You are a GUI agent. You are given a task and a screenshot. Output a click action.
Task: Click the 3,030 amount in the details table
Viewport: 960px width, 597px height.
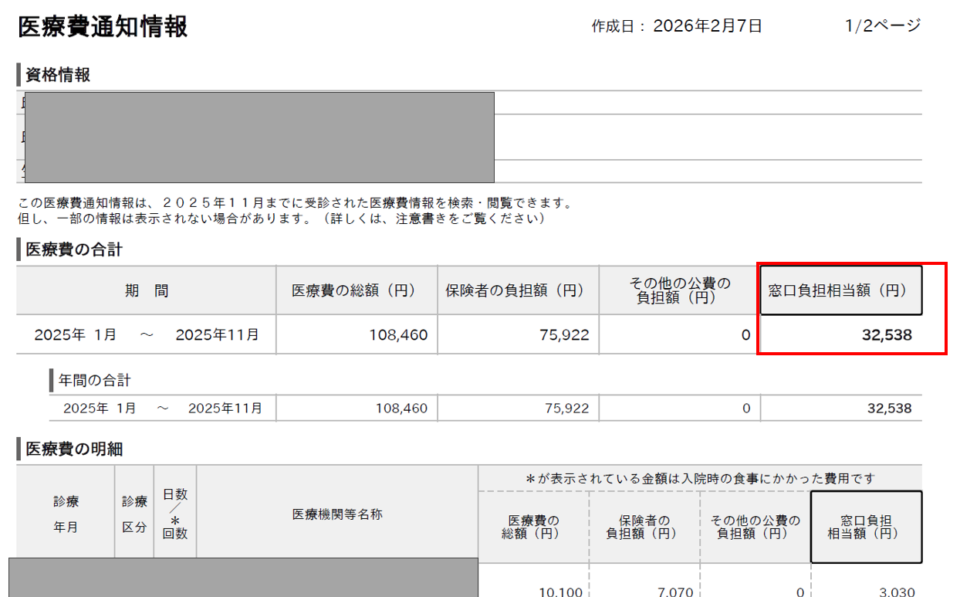(896, 592)
